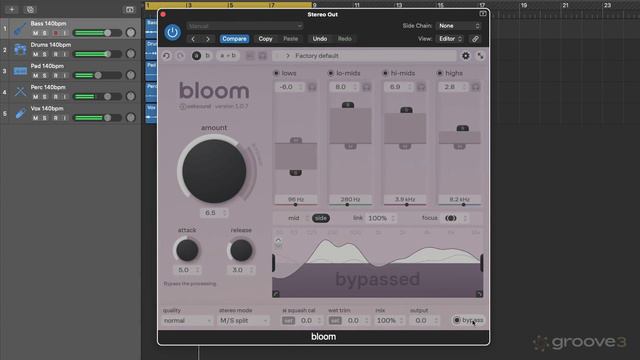Go to next preset arrow
This screenshot has width=640, height=360.
tap(208, 39)
